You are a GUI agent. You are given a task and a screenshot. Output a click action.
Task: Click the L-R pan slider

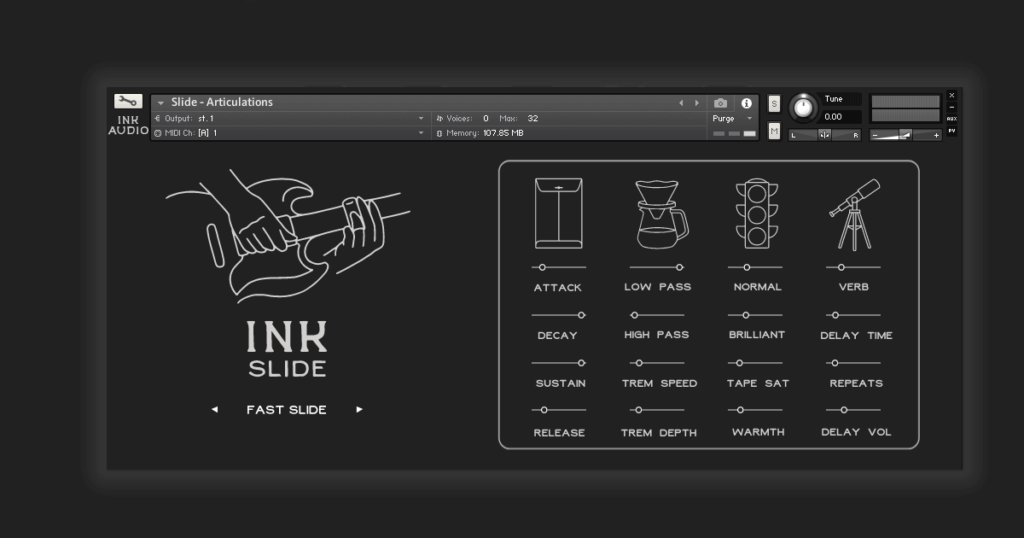tap(825, 135)
